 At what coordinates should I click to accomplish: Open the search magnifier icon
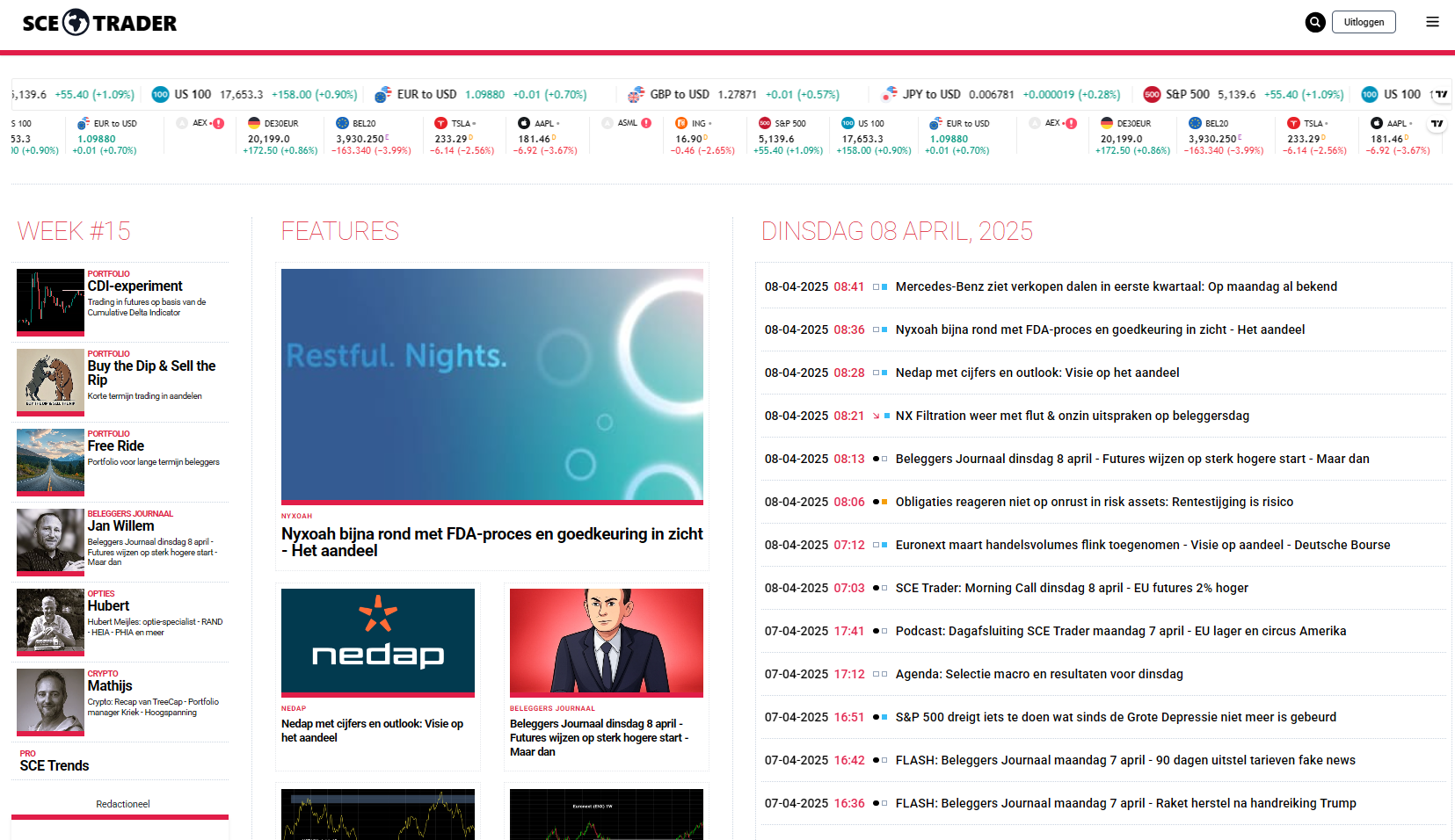pos(1315,22)
